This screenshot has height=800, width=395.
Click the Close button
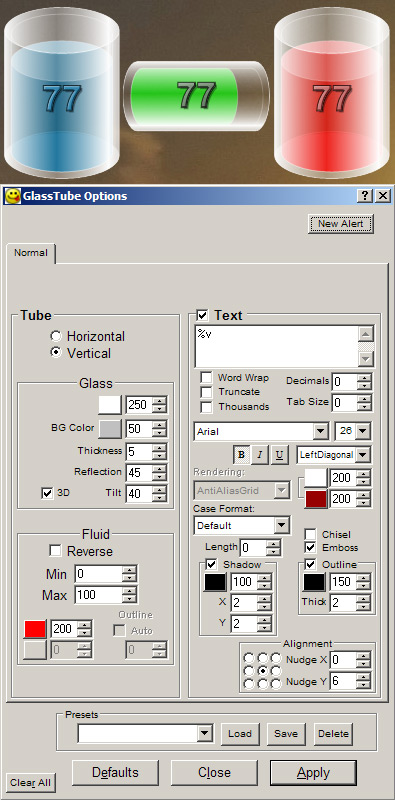click(214, 772)
